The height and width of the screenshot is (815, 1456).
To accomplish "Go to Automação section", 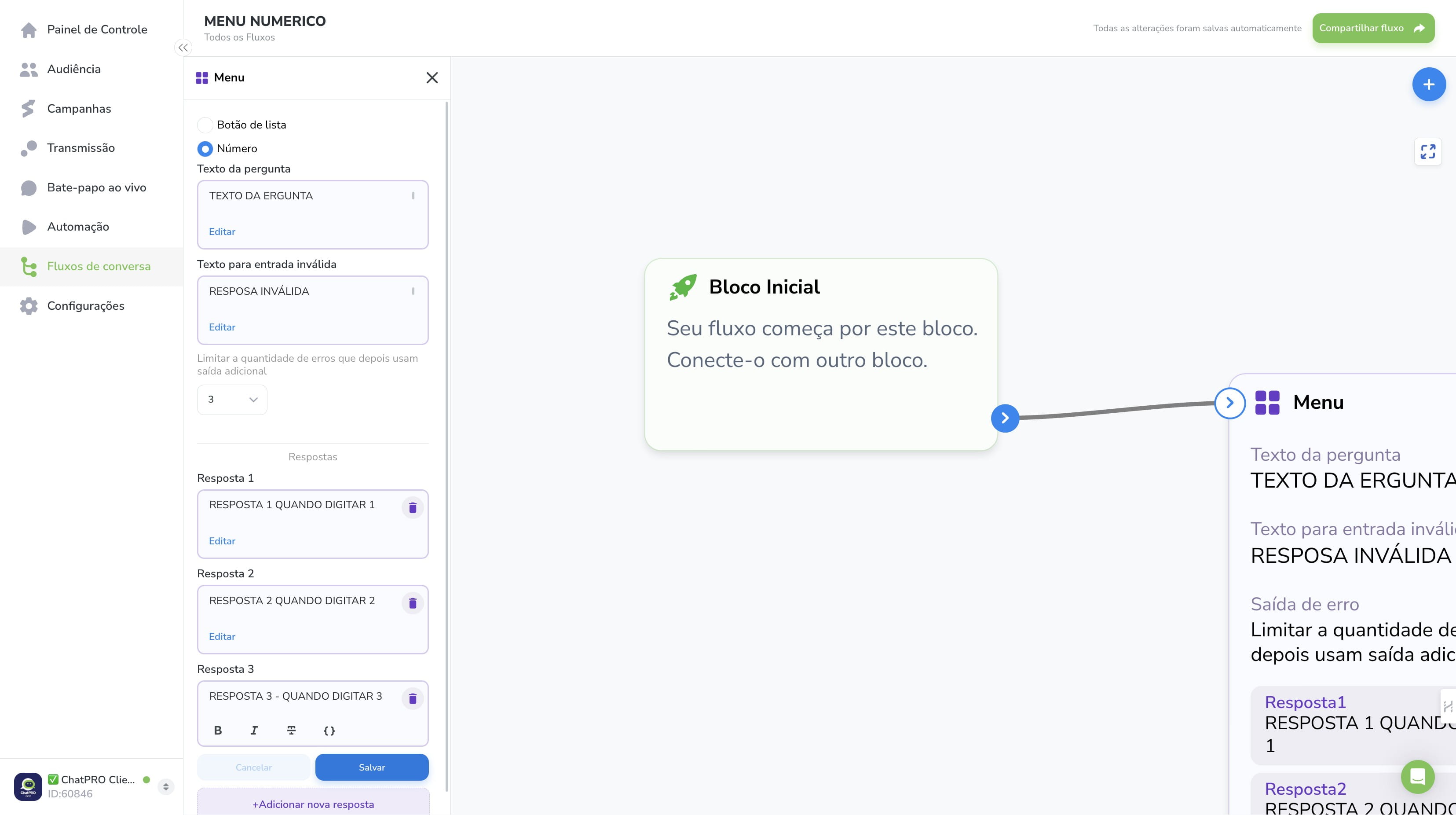I will pos(91,227).
